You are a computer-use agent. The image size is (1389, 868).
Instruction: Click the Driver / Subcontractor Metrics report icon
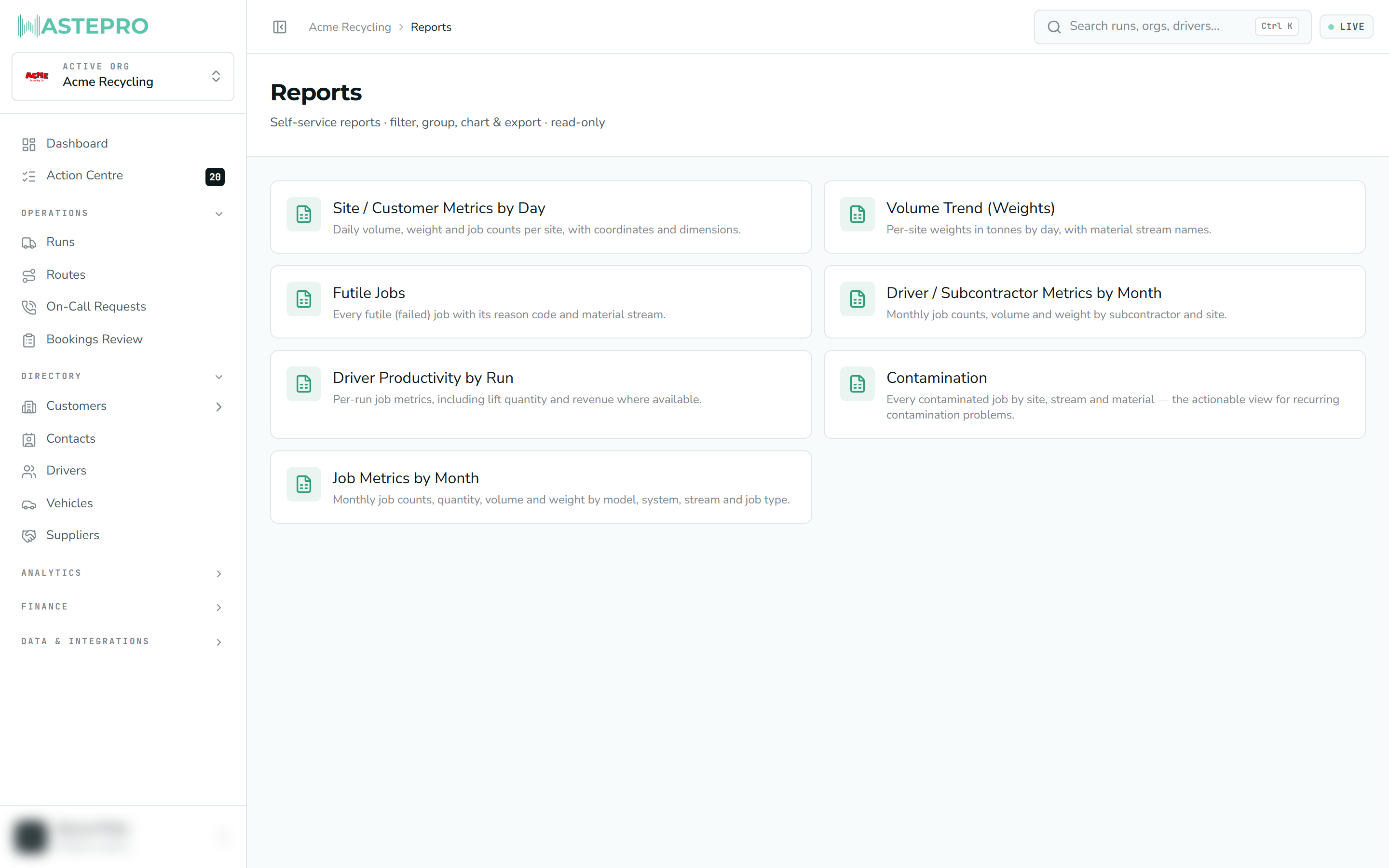point(857,298)
